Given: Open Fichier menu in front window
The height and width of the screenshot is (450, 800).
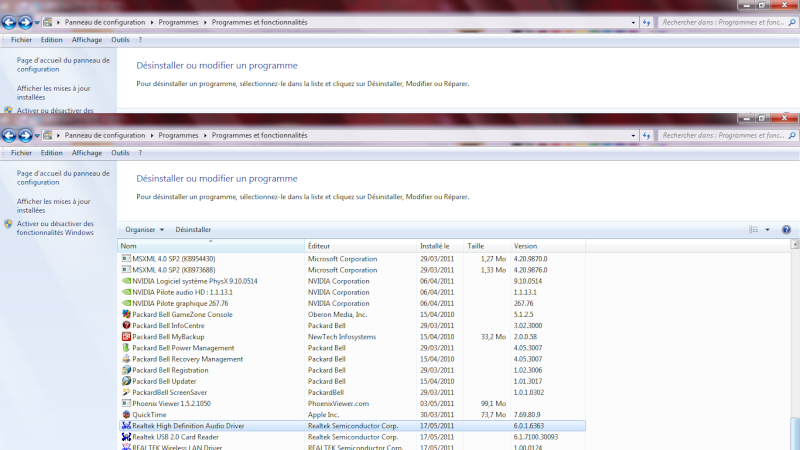Looking at the screenshot, I should click(x=21, y=153).
